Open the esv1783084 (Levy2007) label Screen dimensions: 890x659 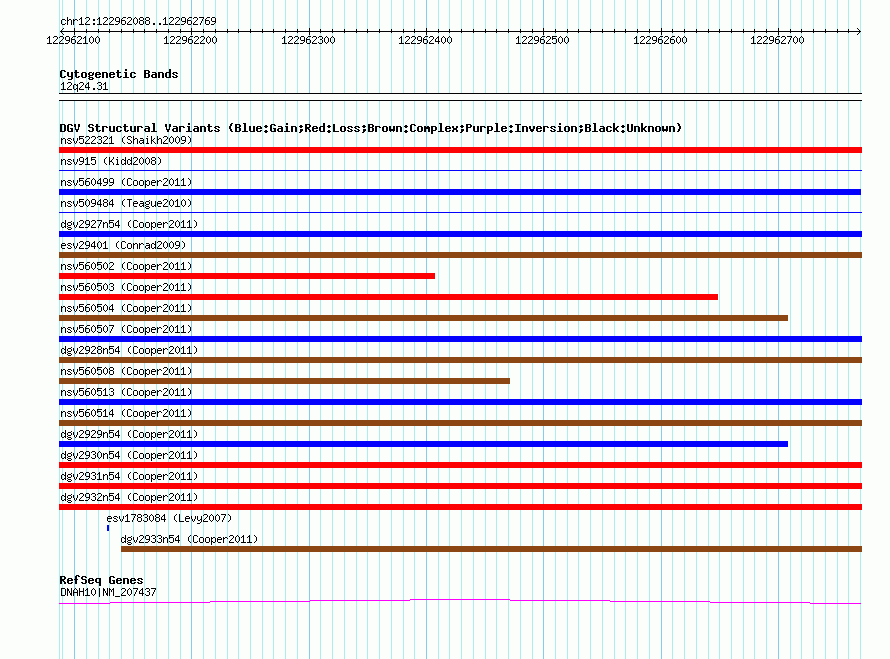point(169,518)
